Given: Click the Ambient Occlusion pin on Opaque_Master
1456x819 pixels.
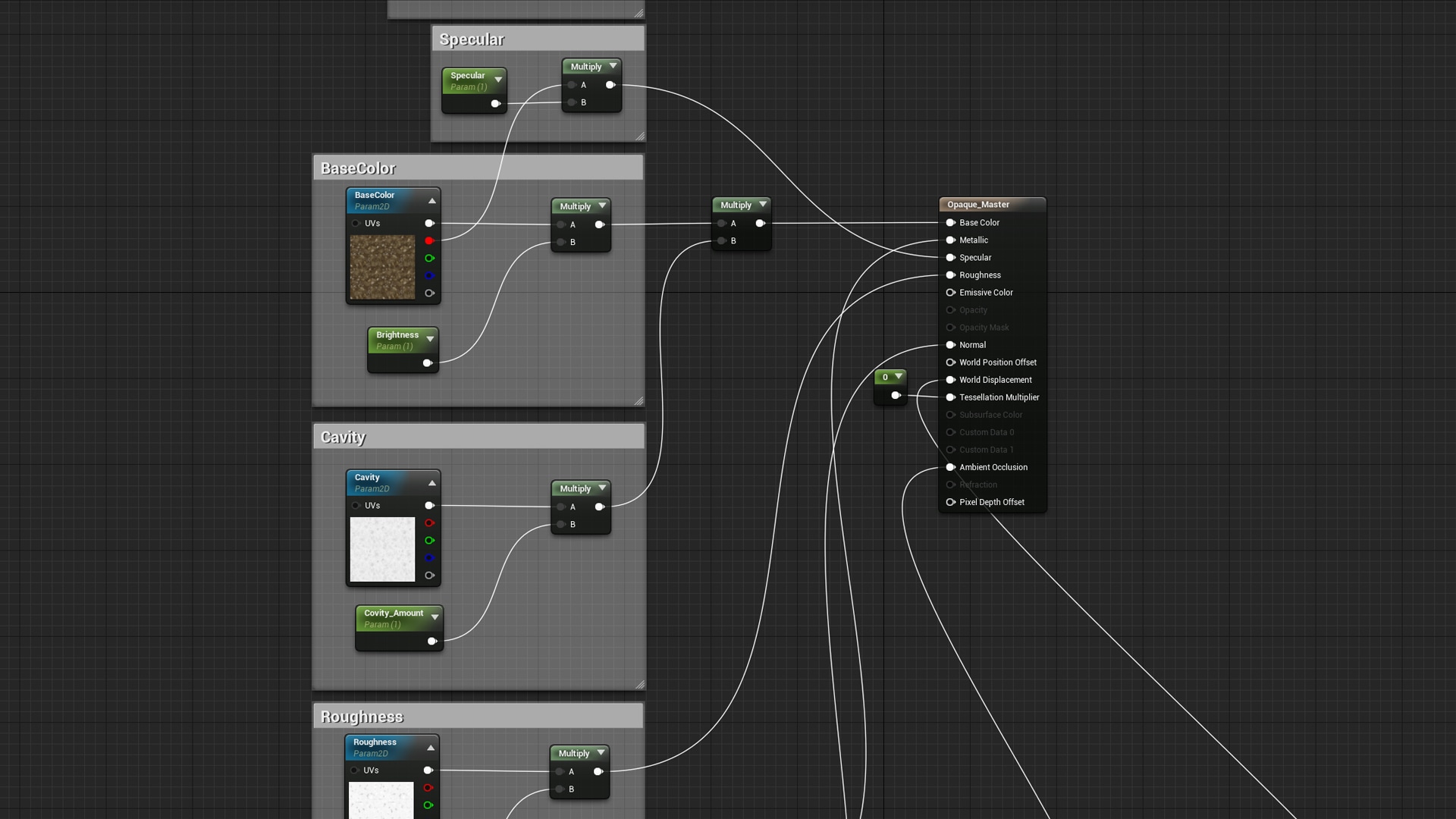Looking at the screenshot, I should 951,467.
